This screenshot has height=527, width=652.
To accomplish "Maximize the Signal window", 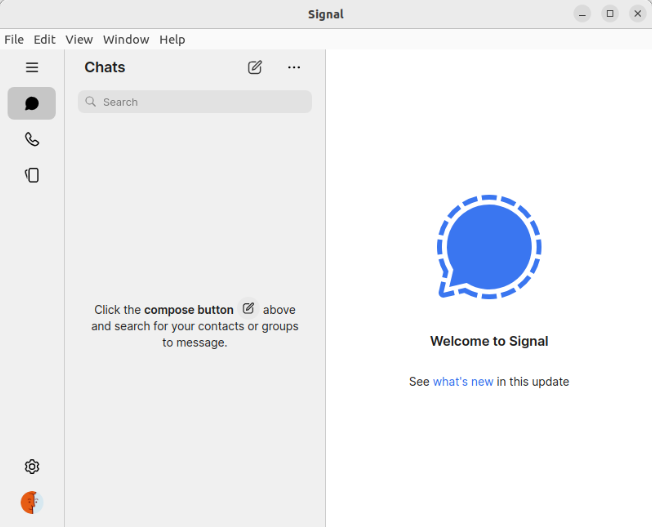I will tap(610, 14).
